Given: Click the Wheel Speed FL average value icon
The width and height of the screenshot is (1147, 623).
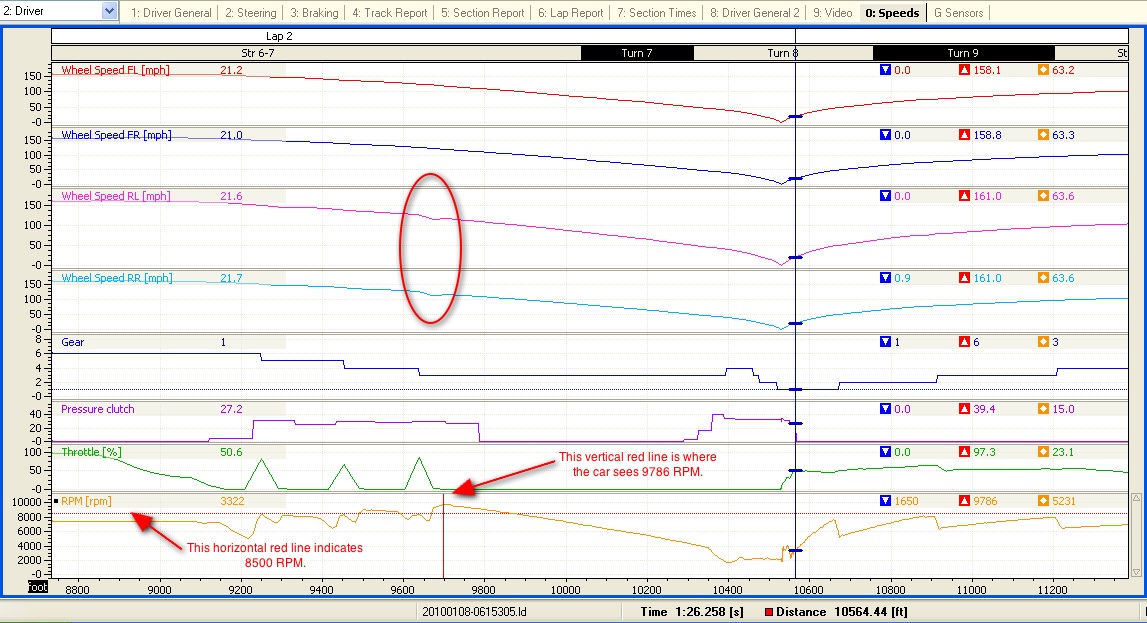Looking at the screenshot, I should point(1043,70).
